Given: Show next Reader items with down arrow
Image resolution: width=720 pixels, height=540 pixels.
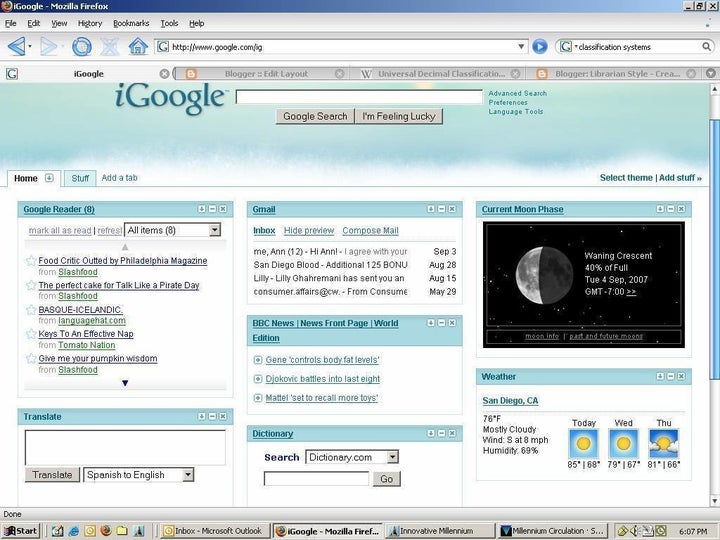Looking at the screenshot, I should 125,383.
